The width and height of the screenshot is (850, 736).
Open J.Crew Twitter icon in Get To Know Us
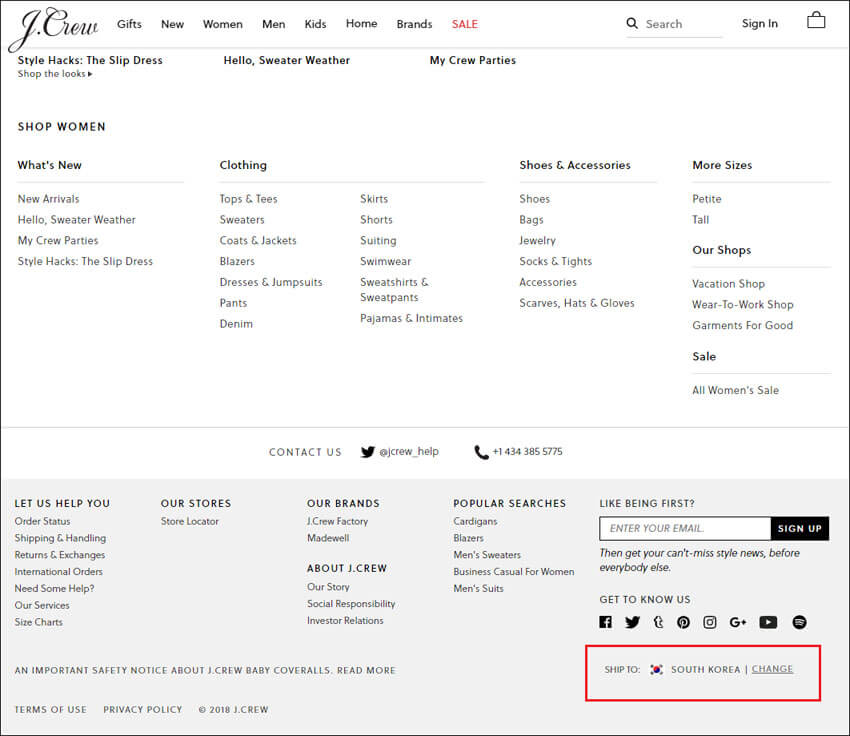(632, 622)
